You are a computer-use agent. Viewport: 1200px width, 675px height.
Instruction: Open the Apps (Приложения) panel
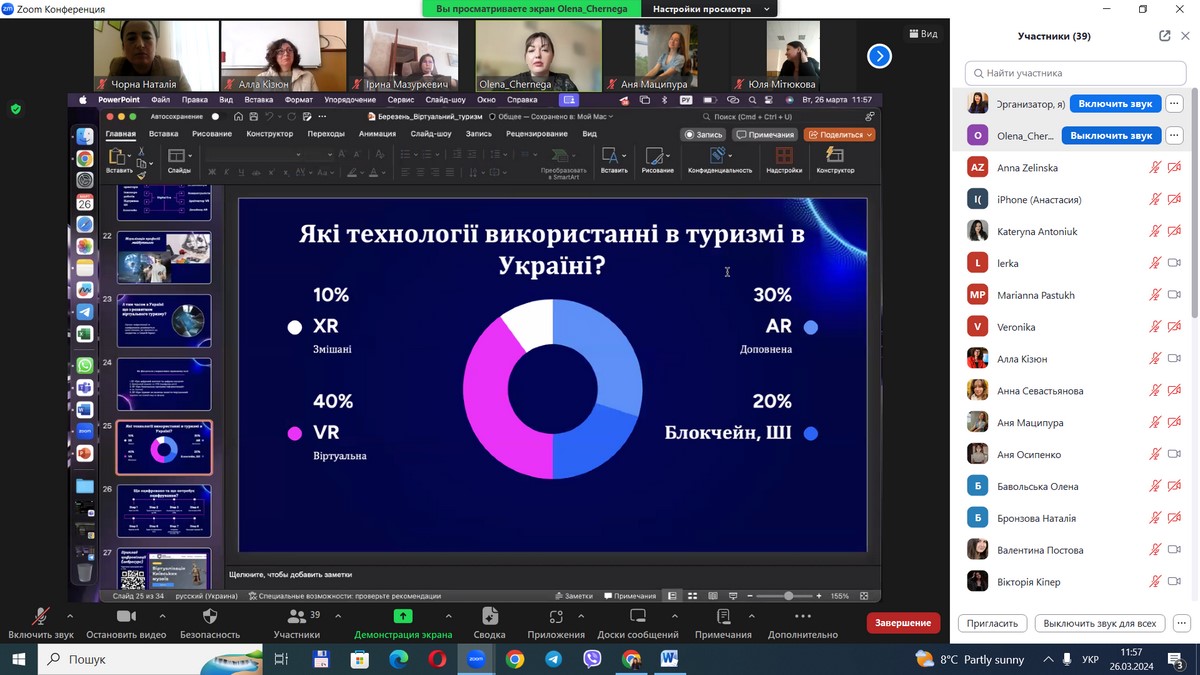click(x=556, y=616)
